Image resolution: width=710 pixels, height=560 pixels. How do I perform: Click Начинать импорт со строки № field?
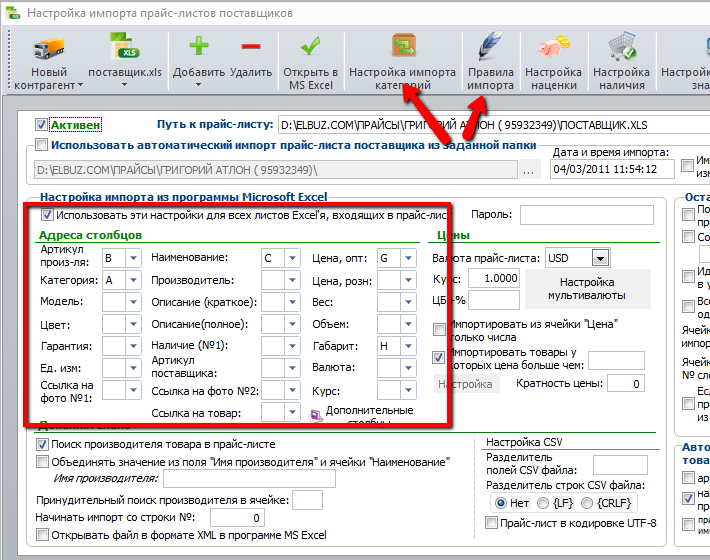pyautogui.click(x=238, y=517)
